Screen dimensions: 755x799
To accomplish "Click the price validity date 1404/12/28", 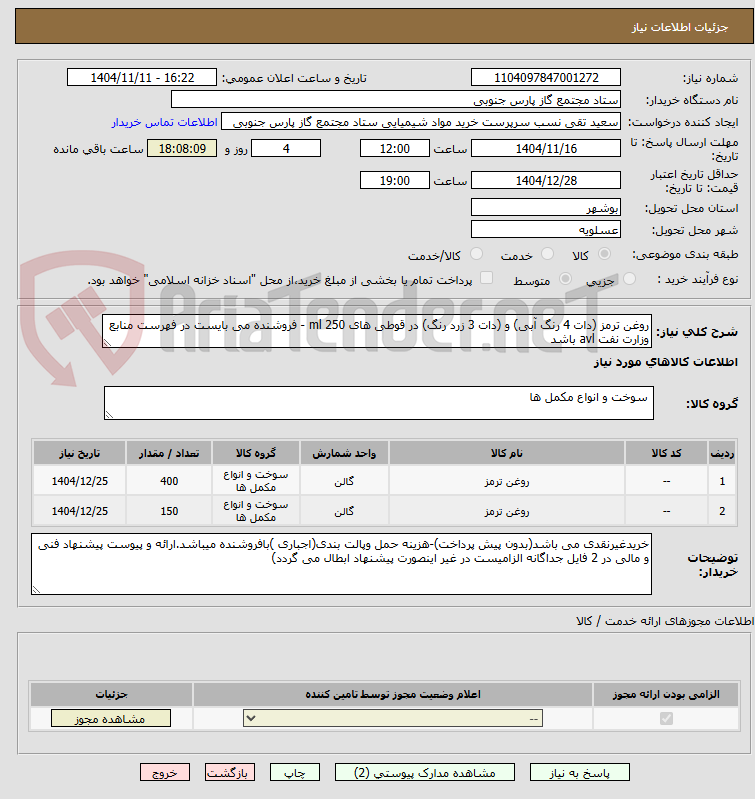I will [x=546, y=180].
